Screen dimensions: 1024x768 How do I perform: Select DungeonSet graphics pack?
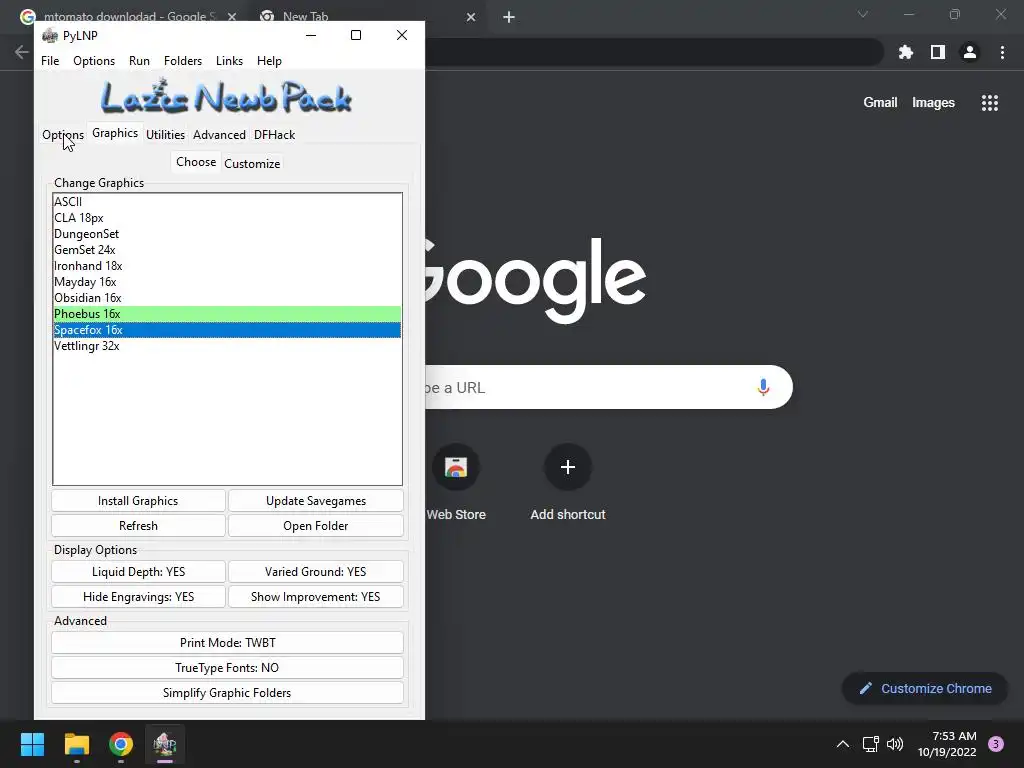click(x=227, y=234)
